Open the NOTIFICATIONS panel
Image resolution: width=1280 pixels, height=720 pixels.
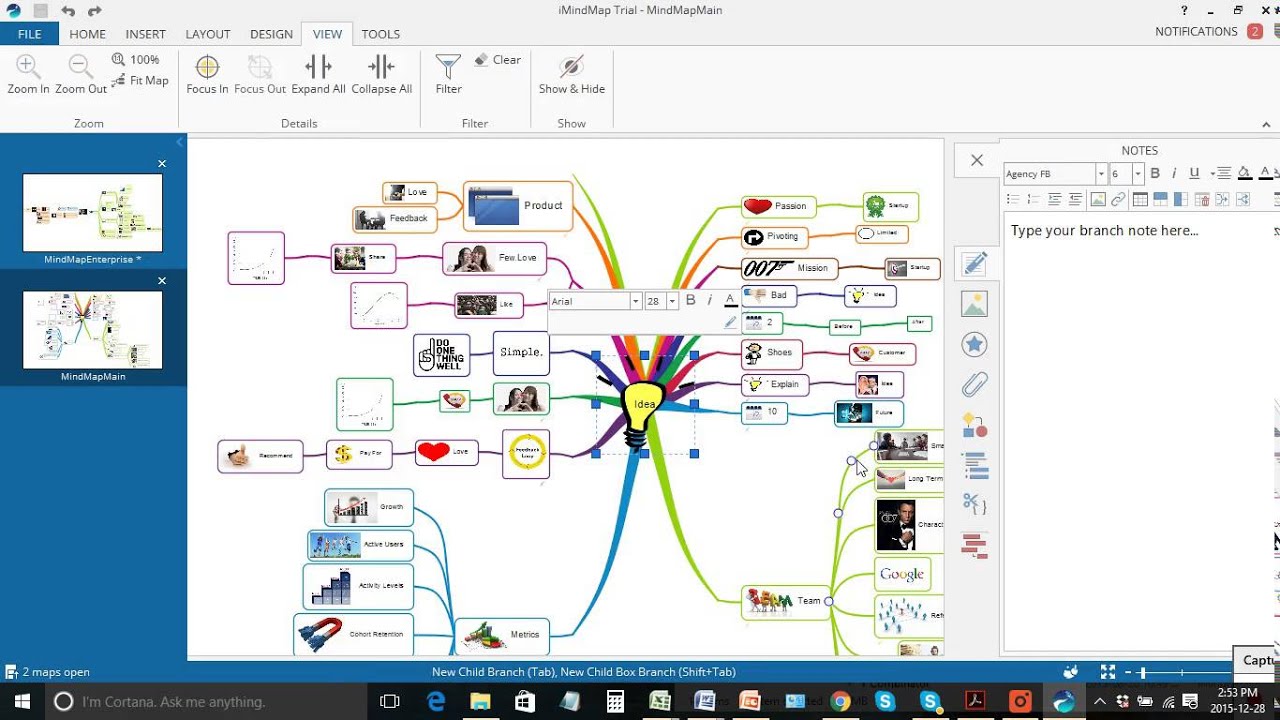click(1208, 32)
